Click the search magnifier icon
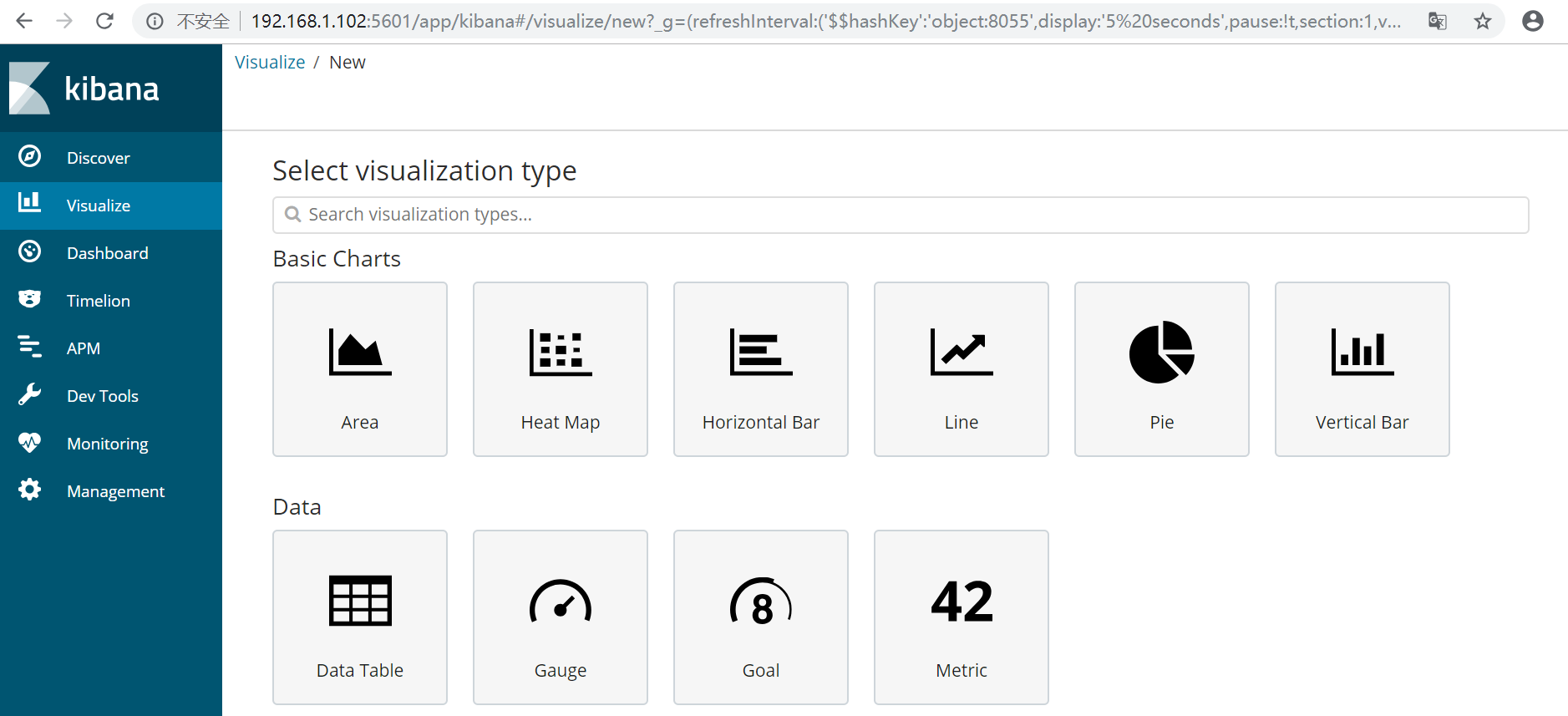 pyautogui.click(x=292, y=215)
